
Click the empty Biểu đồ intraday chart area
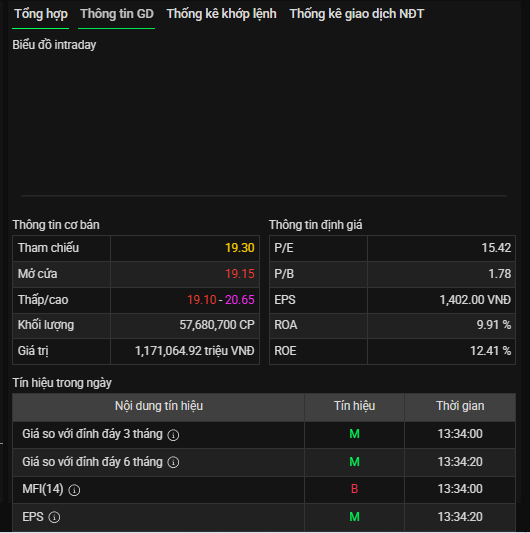264,124
